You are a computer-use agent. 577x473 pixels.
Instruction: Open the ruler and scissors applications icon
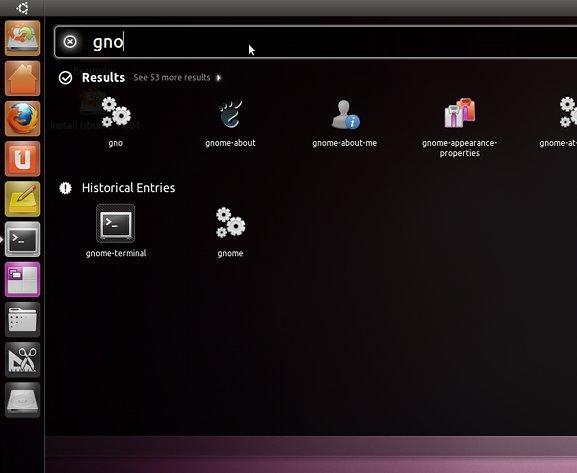pyautogui.click(x=22, y=360)
